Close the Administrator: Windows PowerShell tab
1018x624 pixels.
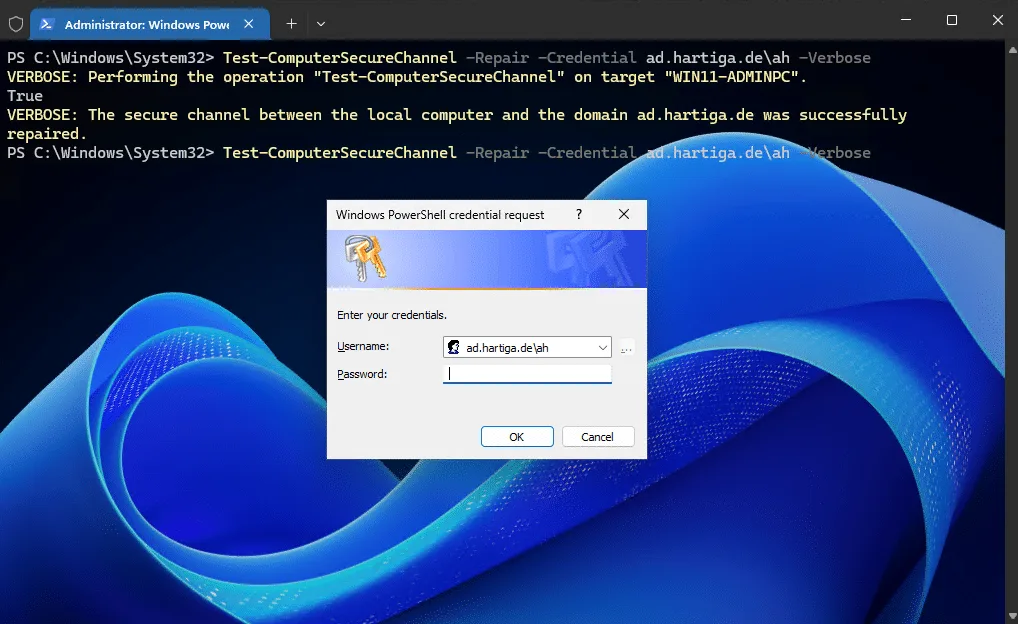(x=248, y=23)
